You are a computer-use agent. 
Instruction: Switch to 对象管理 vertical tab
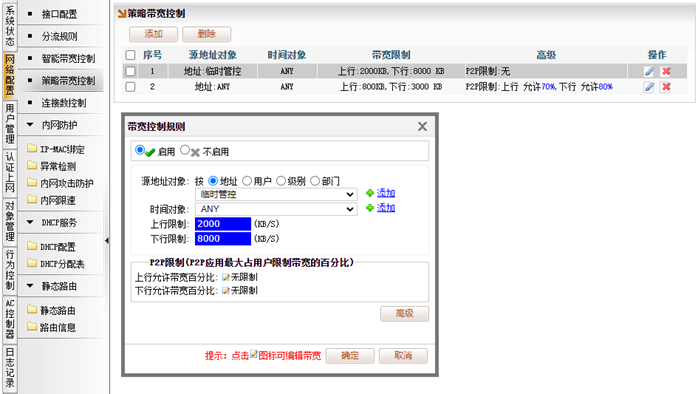coord(10,222)
